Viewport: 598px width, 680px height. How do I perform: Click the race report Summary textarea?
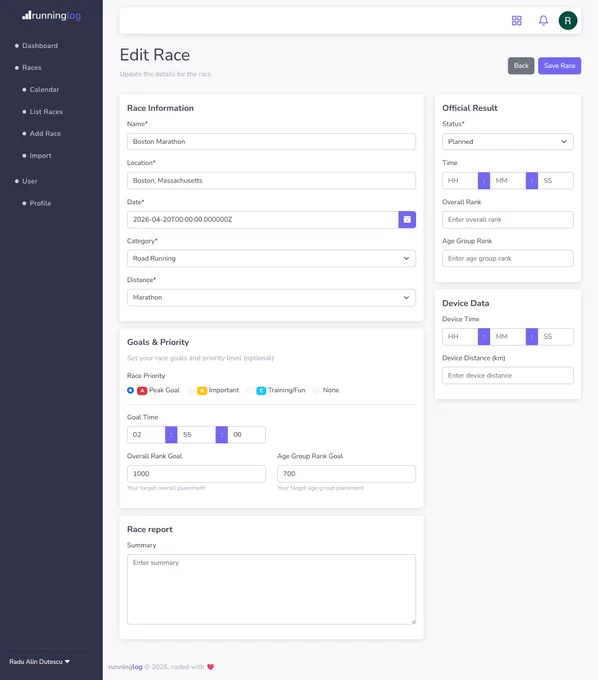click(x=271, y=589)
